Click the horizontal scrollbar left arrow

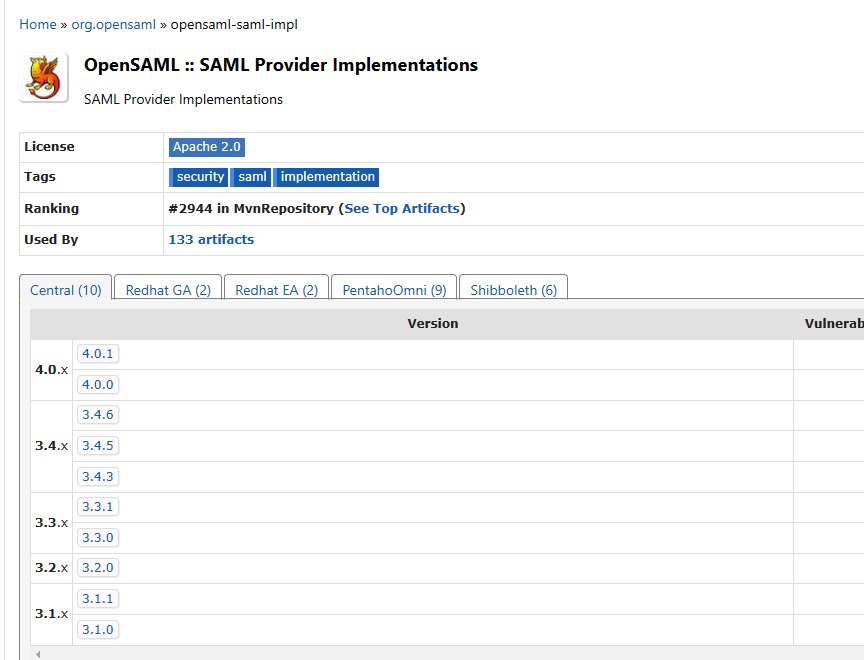coord(37,654)
